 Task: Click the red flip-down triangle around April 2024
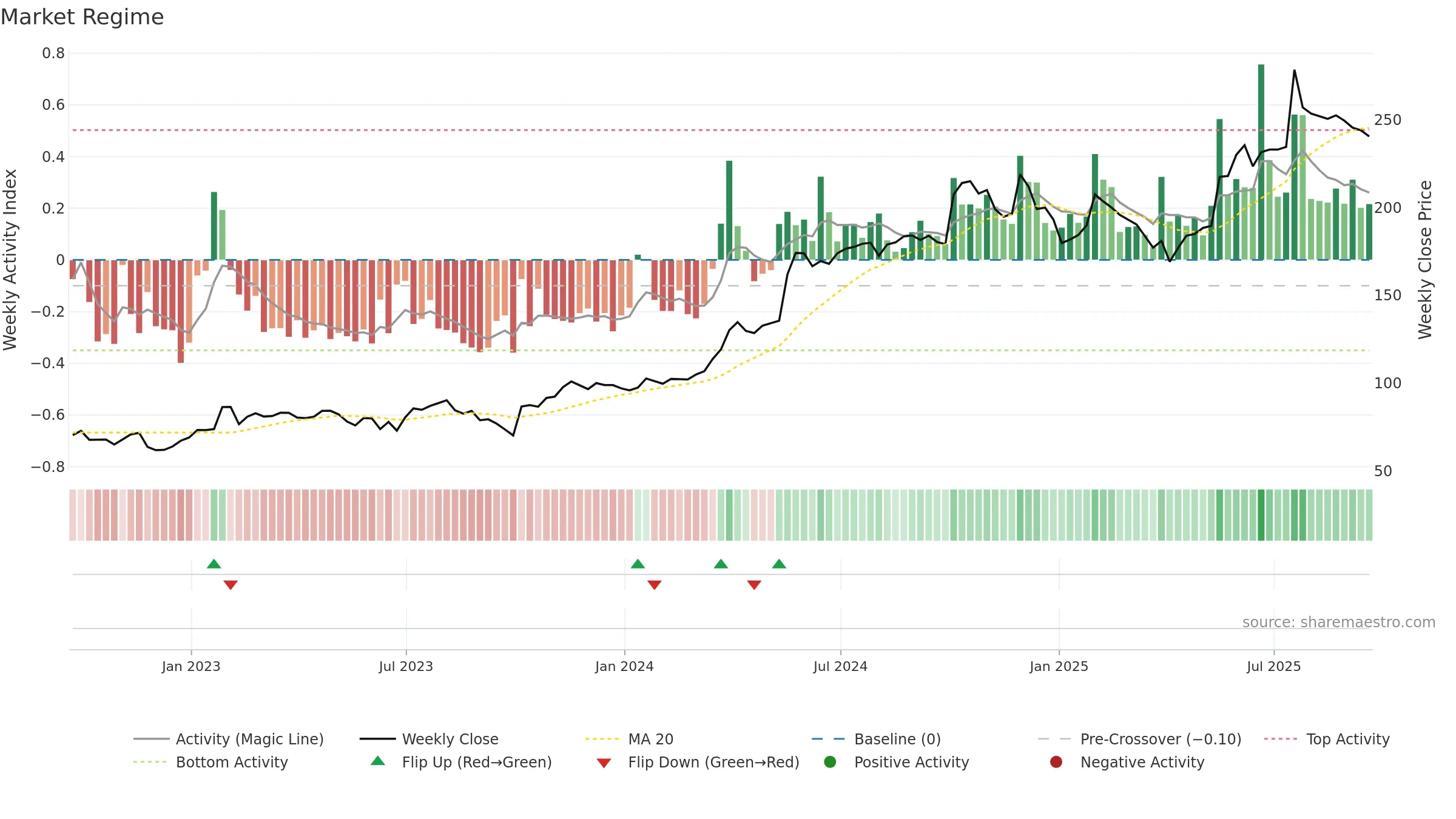(754, 585)
